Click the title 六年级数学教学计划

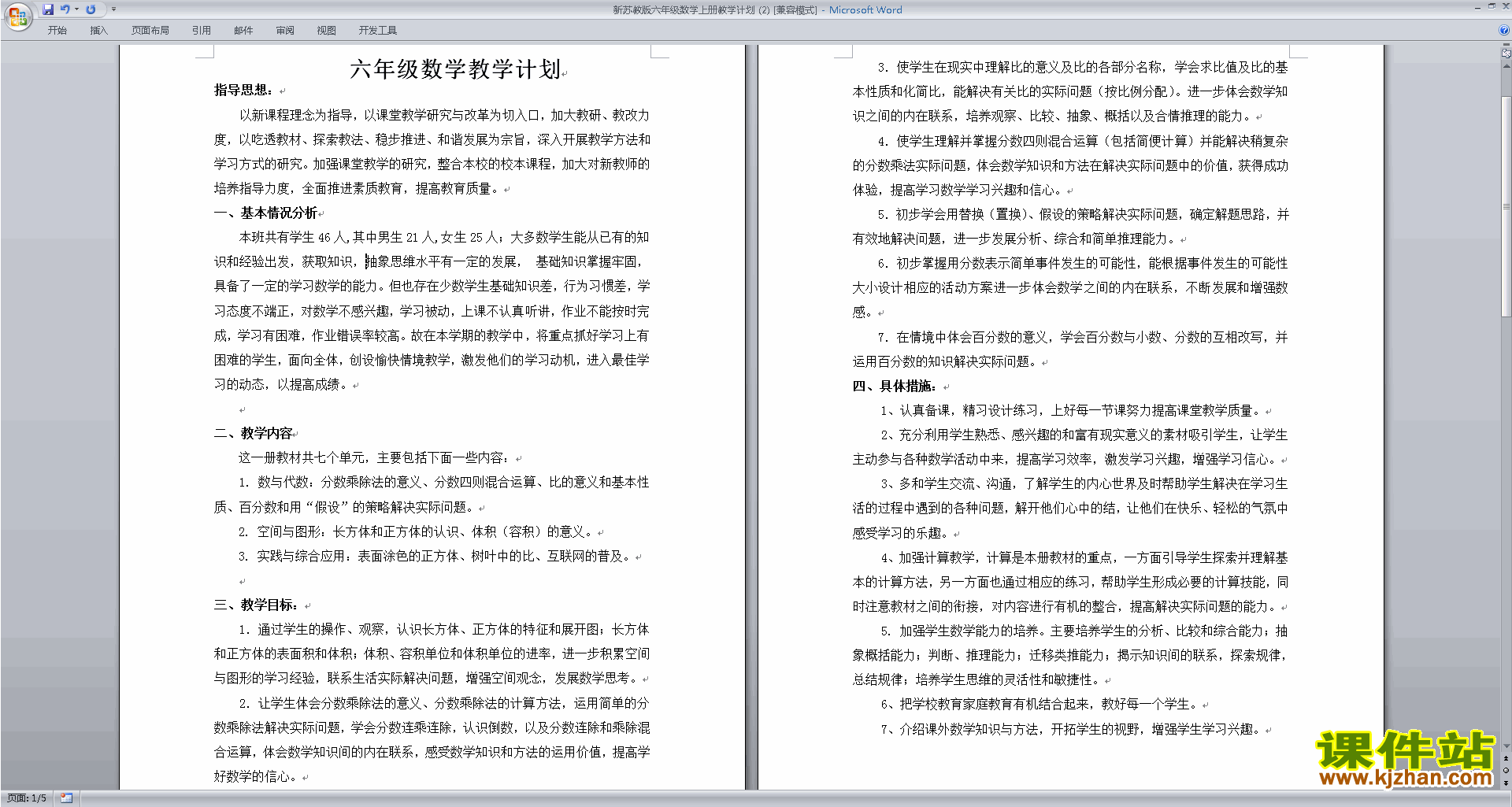(455, 69)
